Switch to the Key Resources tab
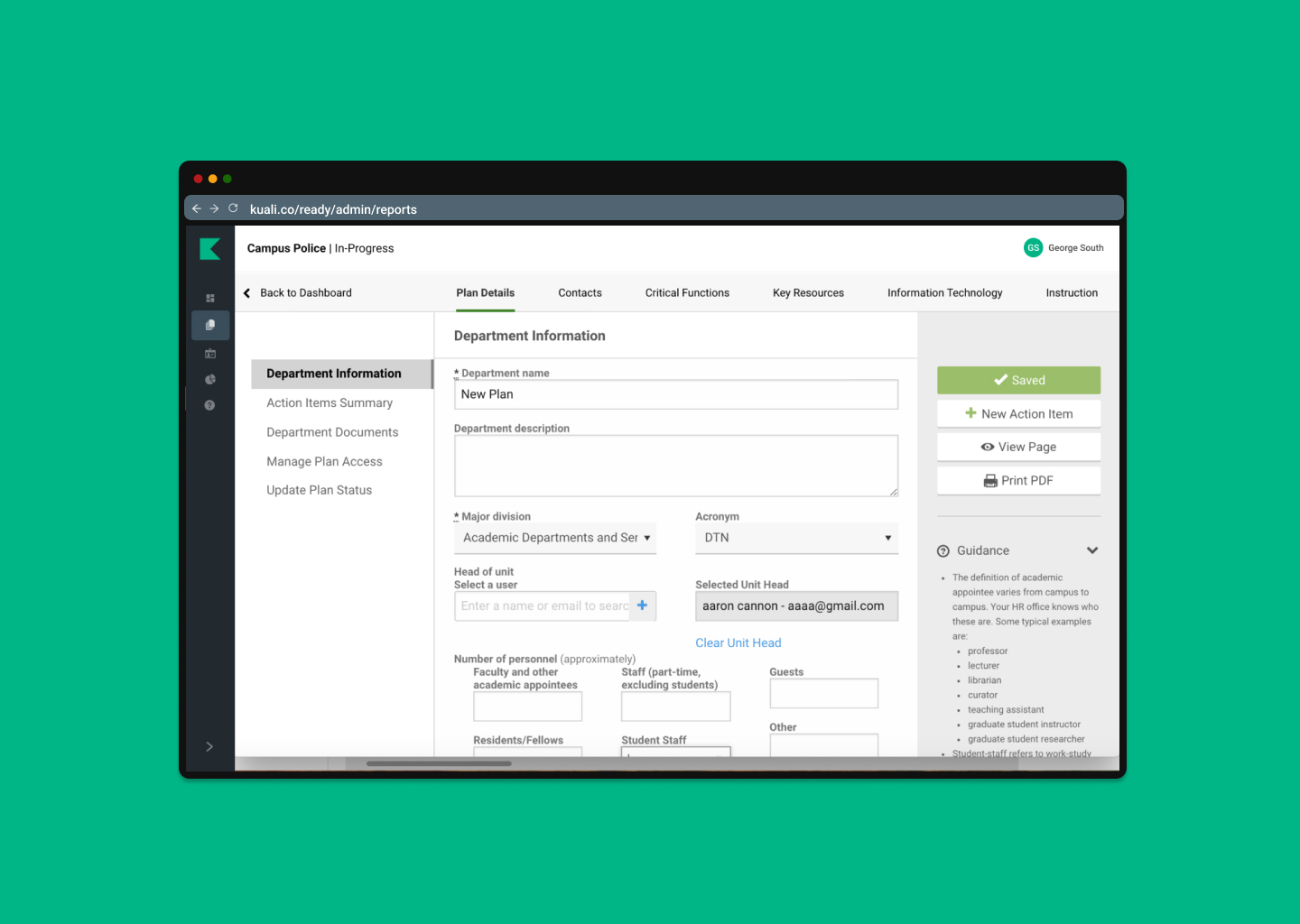 [x=808, y=293]
